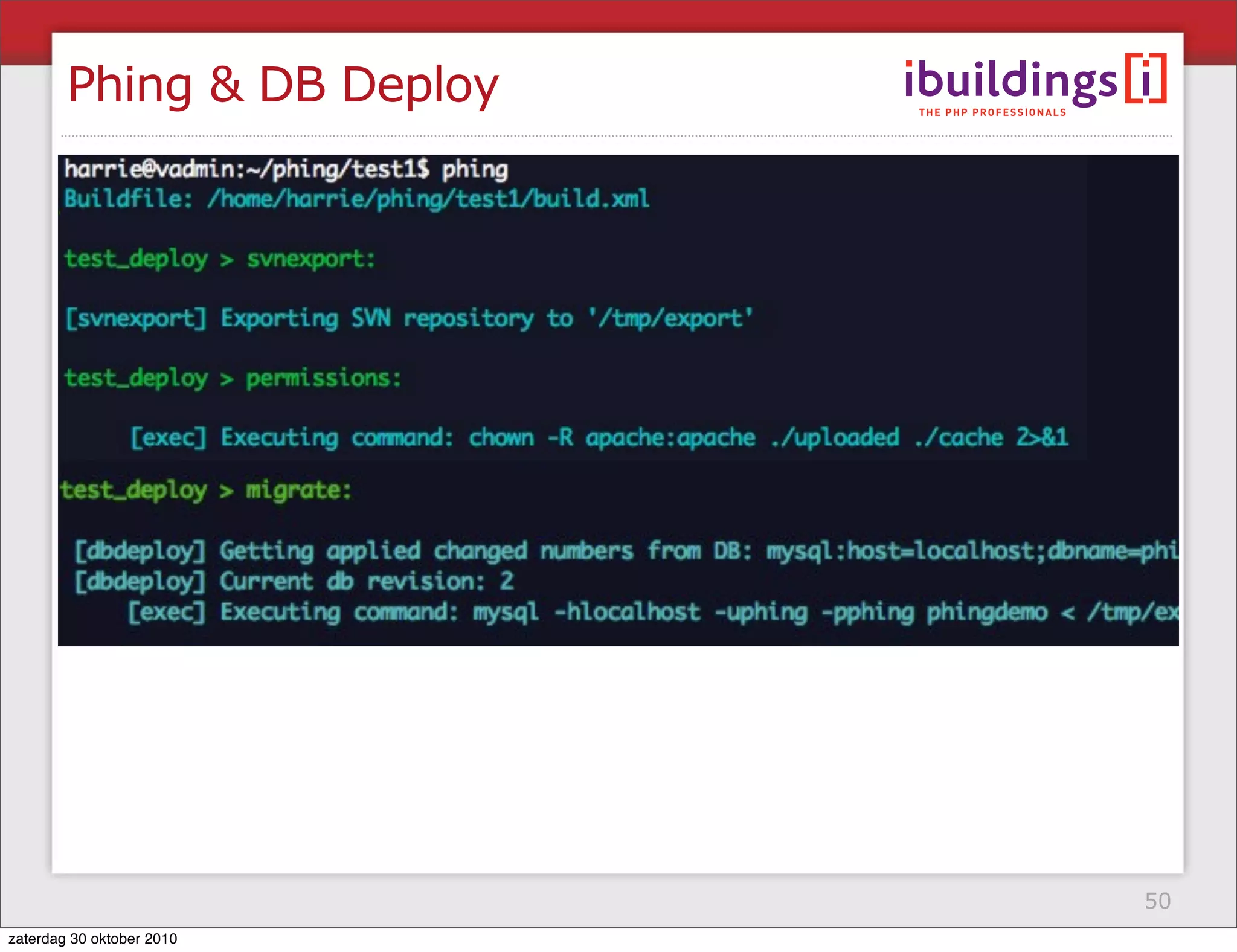Click the word phing after the prompt
Viewport: 1237px width, 952px height.
click(475, 170)
